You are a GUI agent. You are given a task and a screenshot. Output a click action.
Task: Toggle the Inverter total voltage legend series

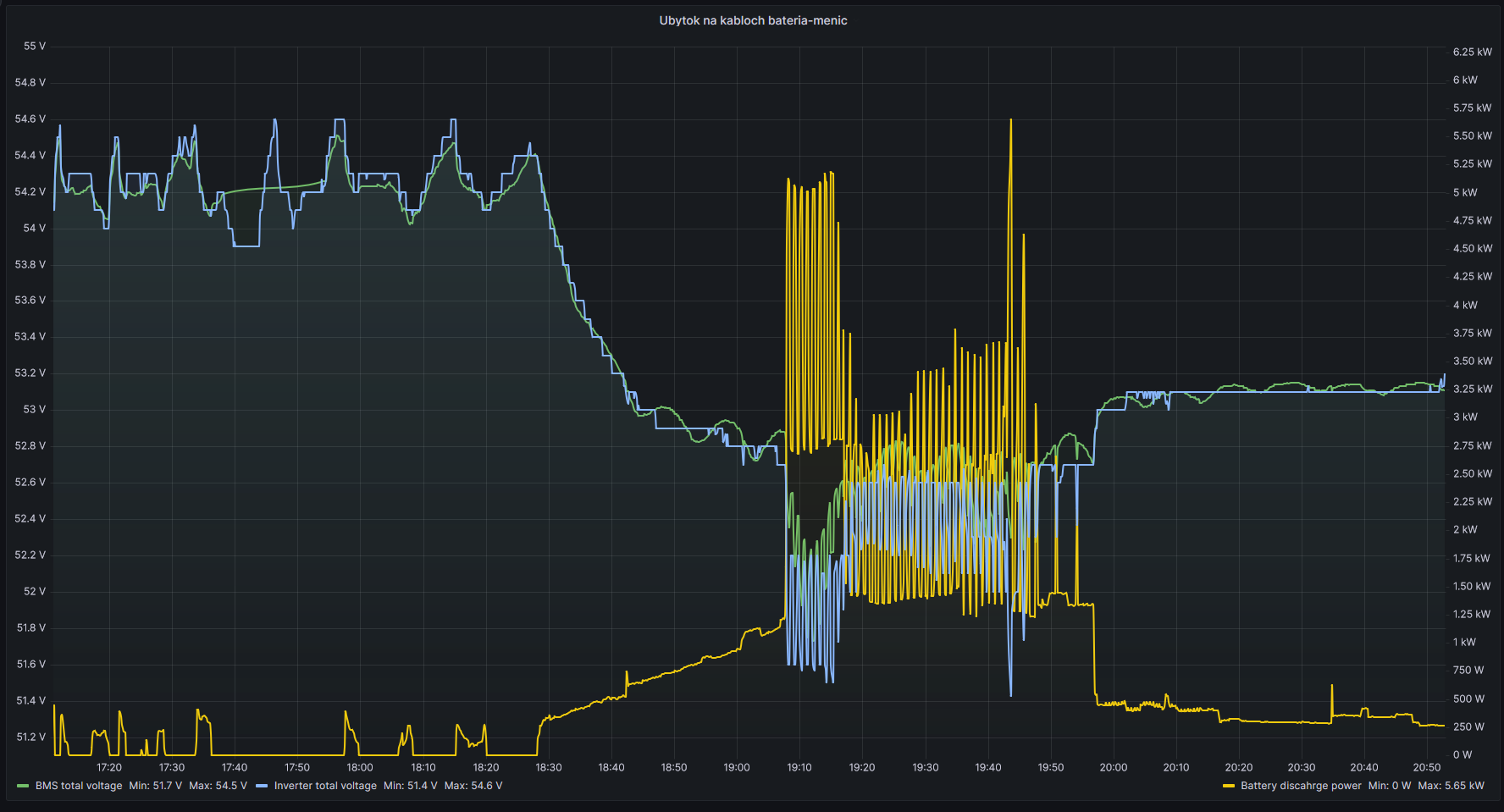(324, 786)
